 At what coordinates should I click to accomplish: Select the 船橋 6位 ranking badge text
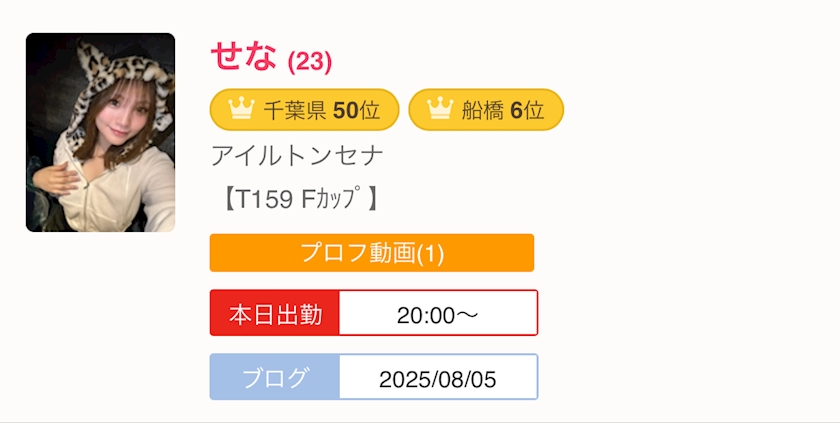tap(502, 110)
